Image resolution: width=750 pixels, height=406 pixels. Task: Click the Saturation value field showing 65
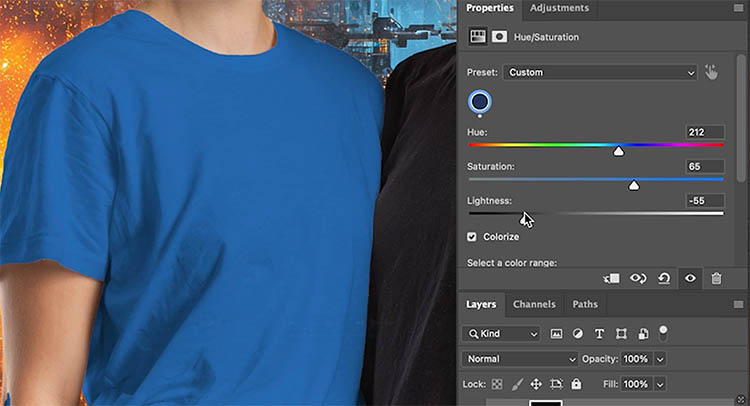pyautogui.click(x=705, y=166)
